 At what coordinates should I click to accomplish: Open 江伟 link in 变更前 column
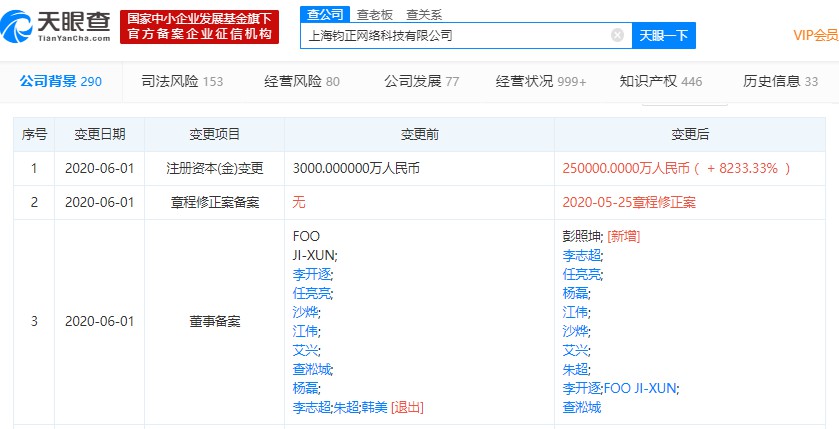pyautogui.click(x=305, y=331)
